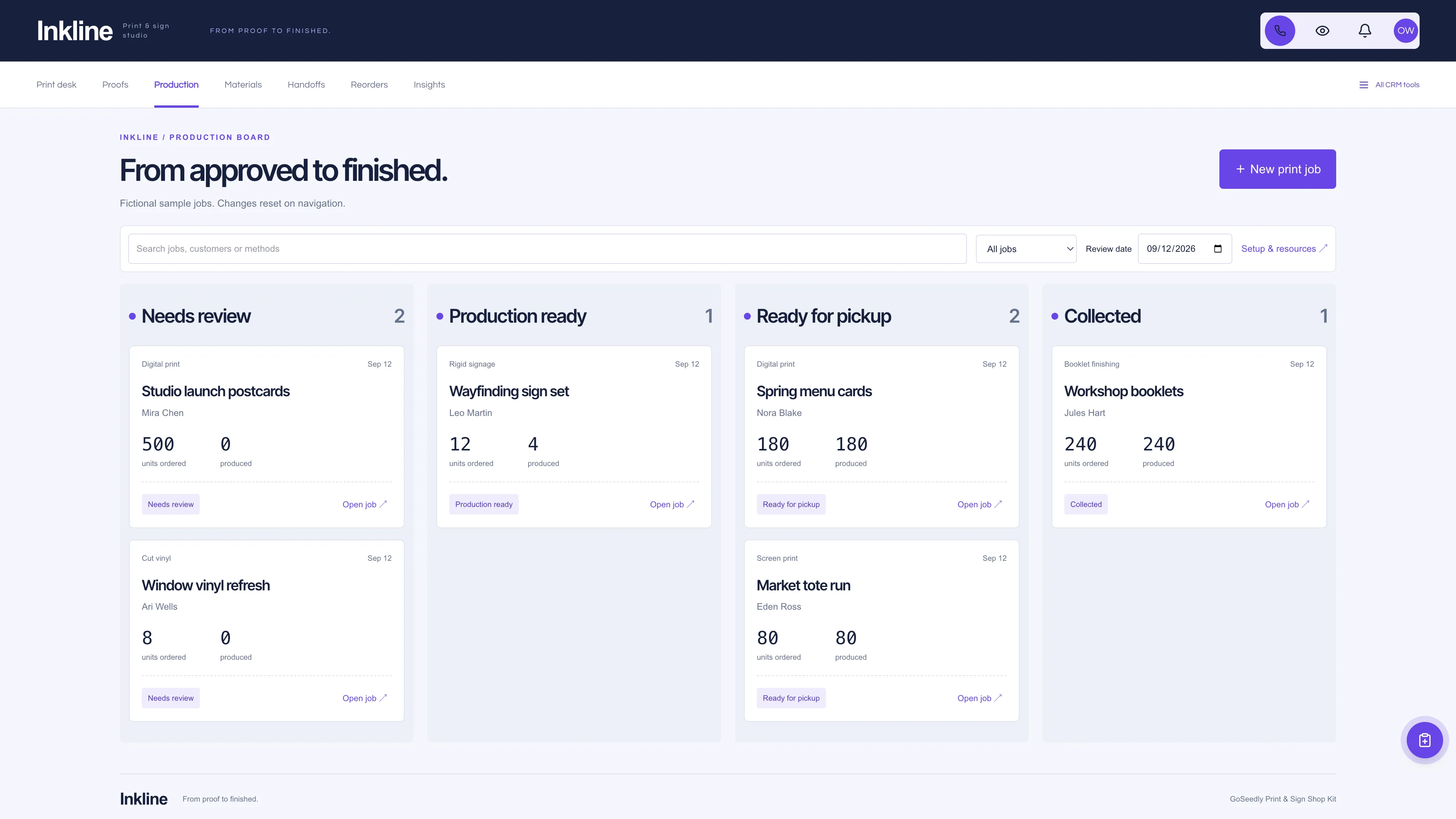Switch to the Print desk tab

coord(56,85)
